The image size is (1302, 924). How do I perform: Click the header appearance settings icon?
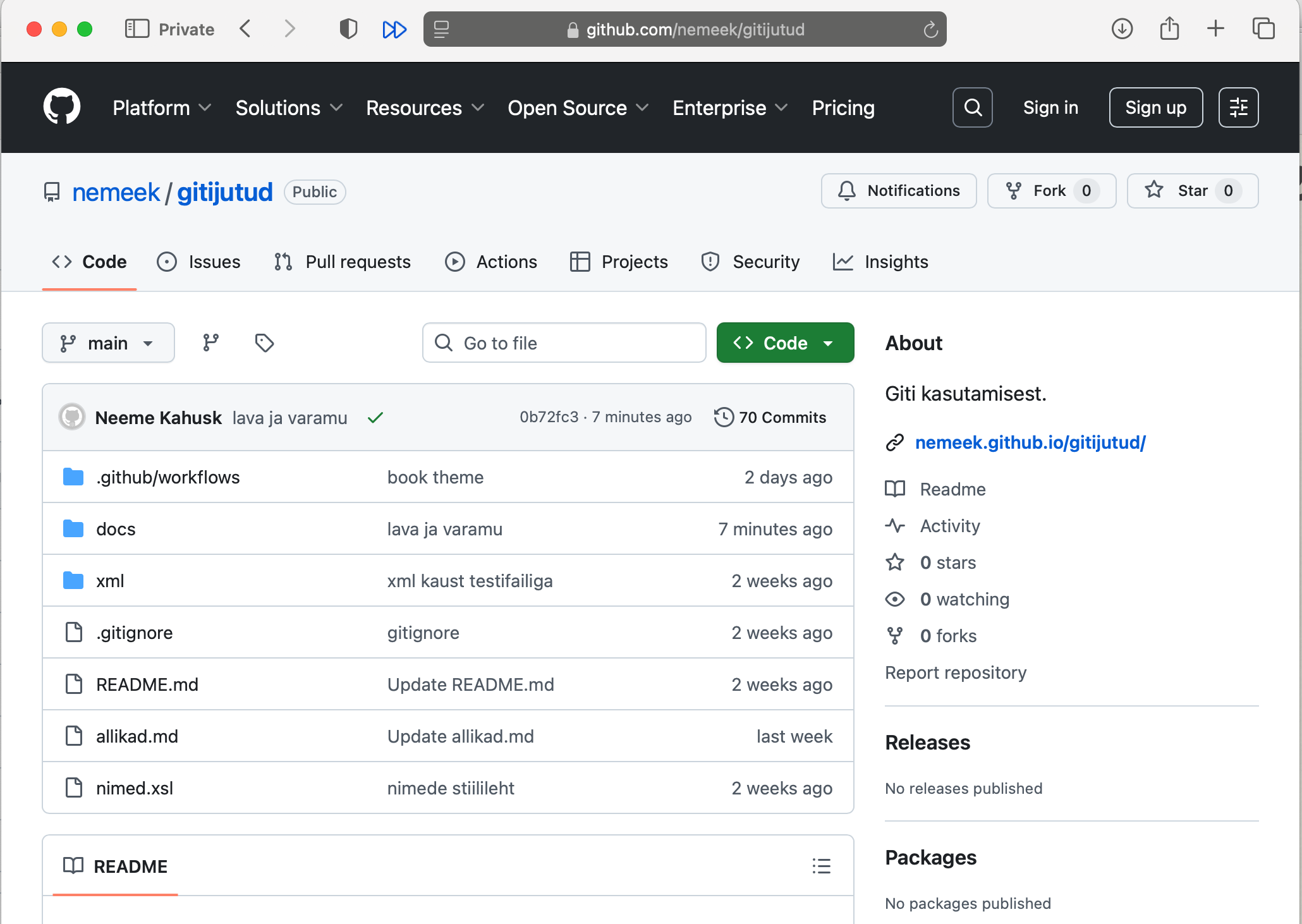pyautogui.click(x=1238, y=107)
